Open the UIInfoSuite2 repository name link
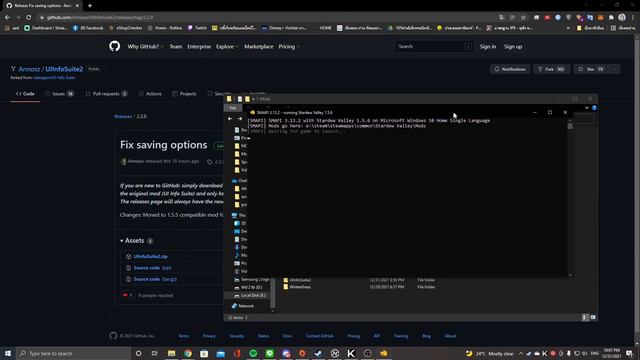Screen dimensions: 640x360 [64, 69]
